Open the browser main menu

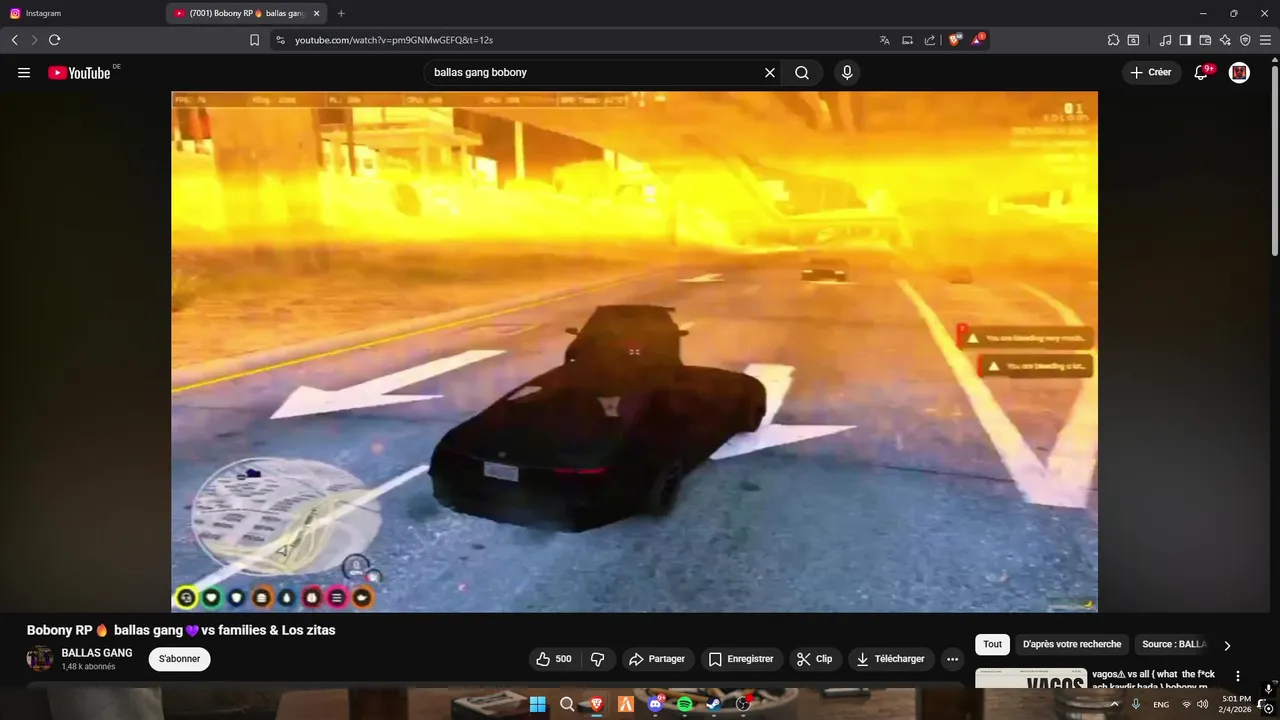(1265, 40)
